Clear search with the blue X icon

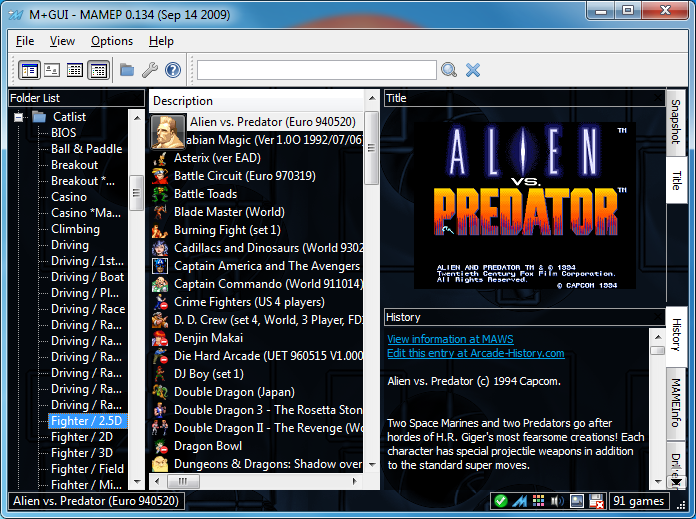coord(473,70)
